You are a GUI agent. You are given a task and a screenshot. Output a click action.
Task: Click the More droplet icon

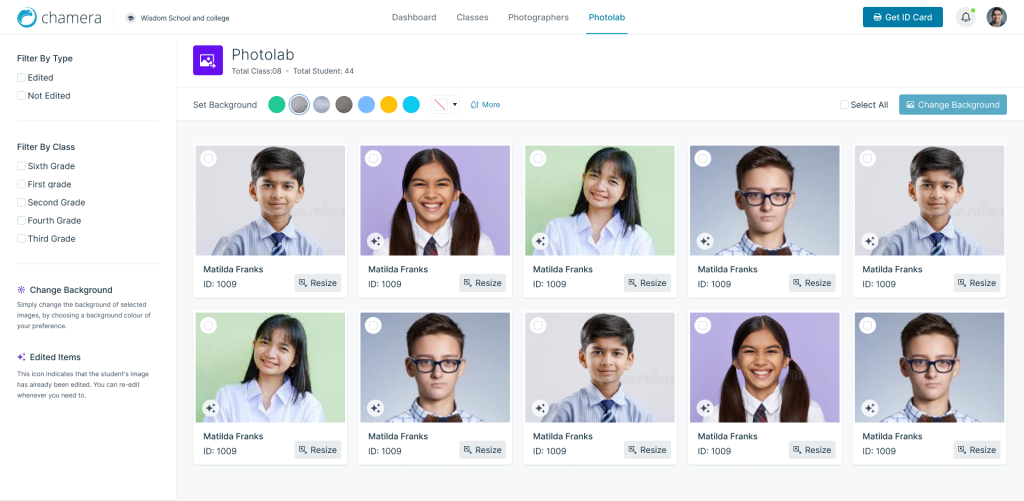point(475,105)
